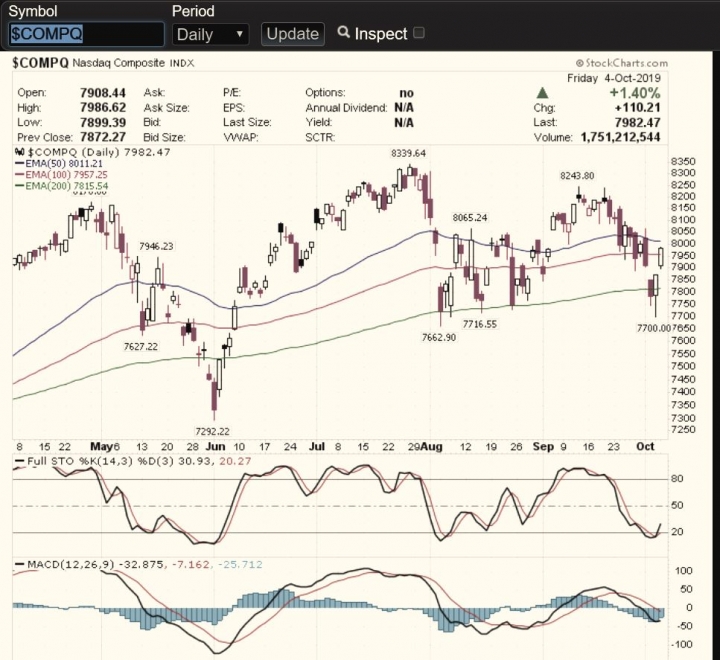Click the 8065.24 price label
Screen dimensions: 720x660
click(x=470, y=217)
